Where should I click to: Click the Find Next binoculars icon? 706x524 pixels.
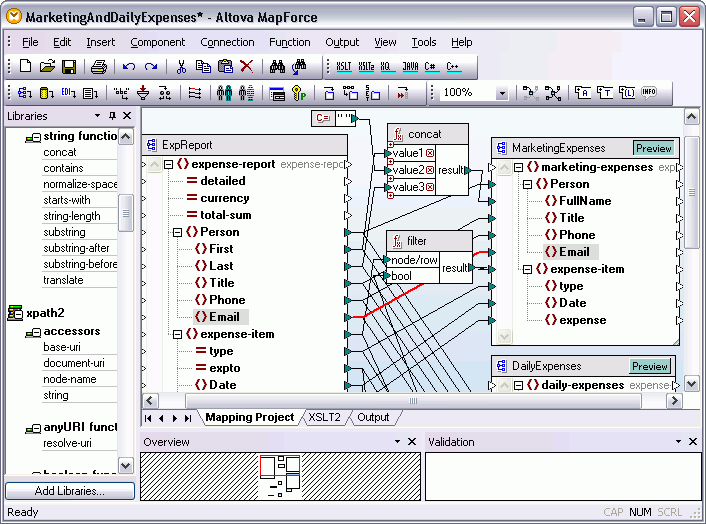coord(299,67)
